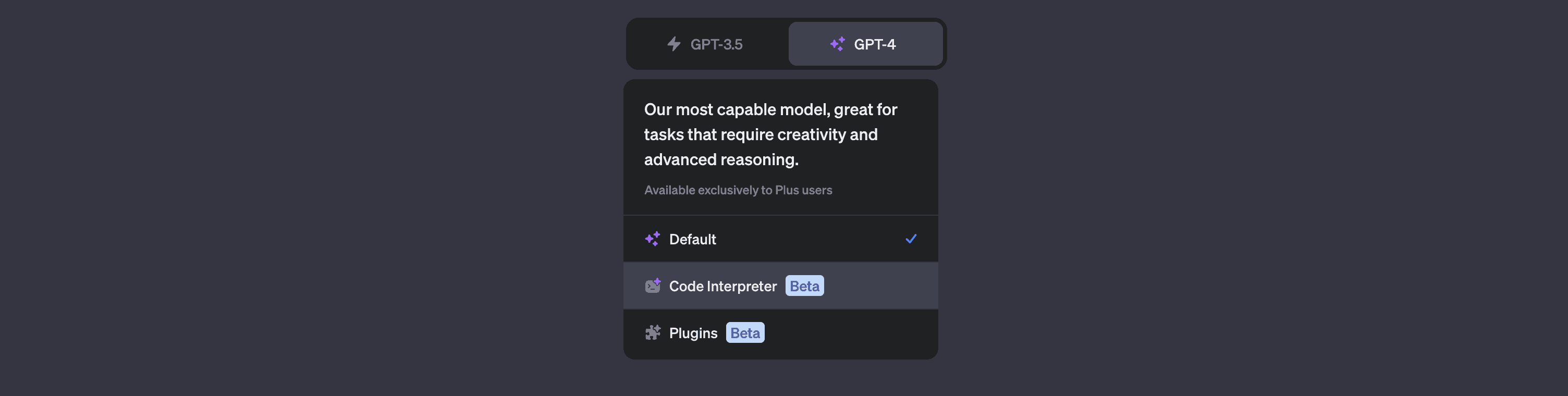Click the Beta badge next to Plugins
Screen dimensions: 1568x396
pos(745,333)
